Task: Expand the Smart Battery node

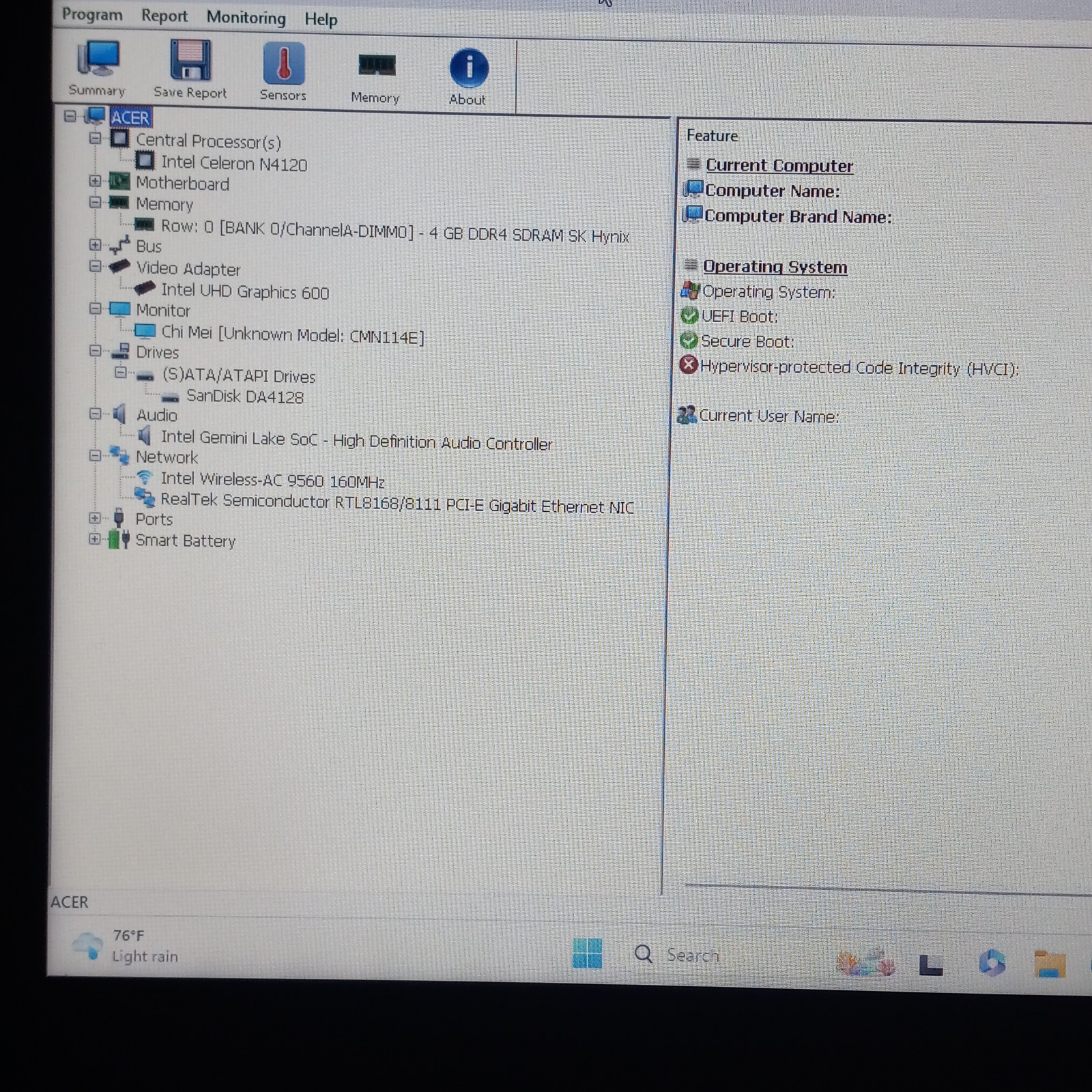Action: (95, 539)
